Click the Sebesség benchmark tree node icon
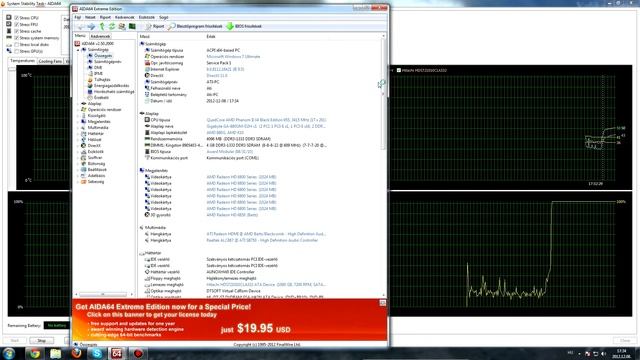This screenshot has width=640, height=360. point(83,182)
